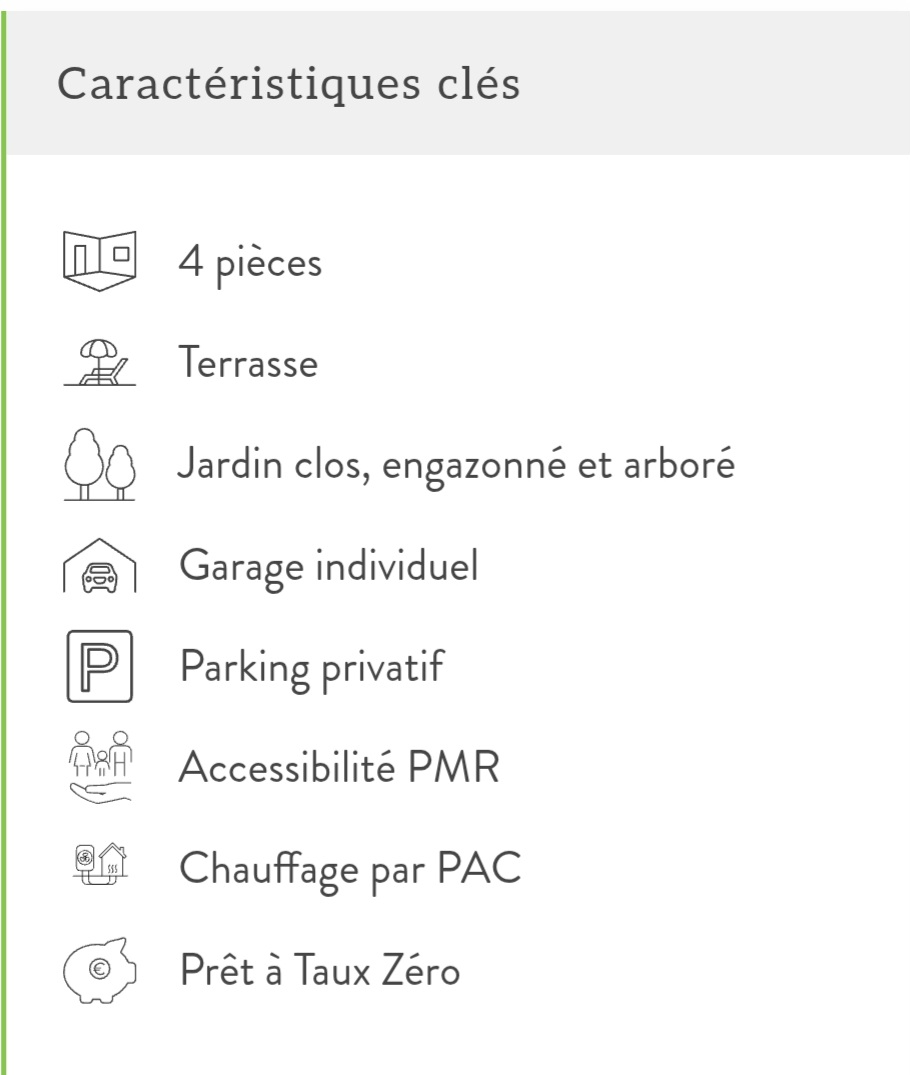Click the piggy bank loan icon
This screenshot has height=1075, width=910.
pos(99,970)
